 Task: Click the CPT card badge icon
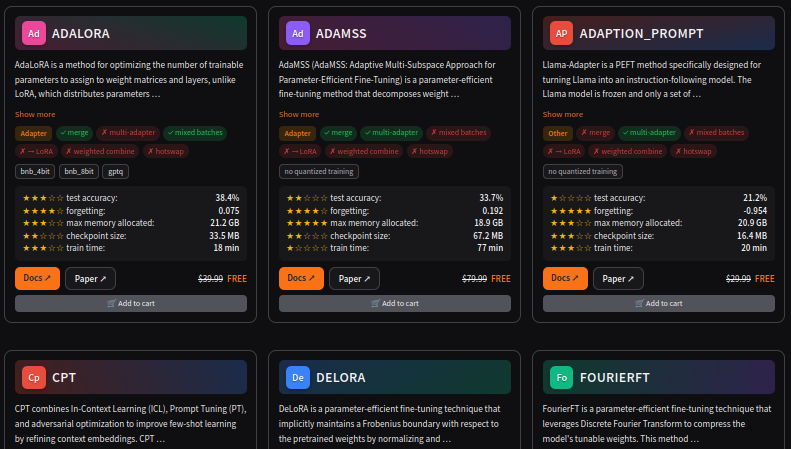pos(34,377)
